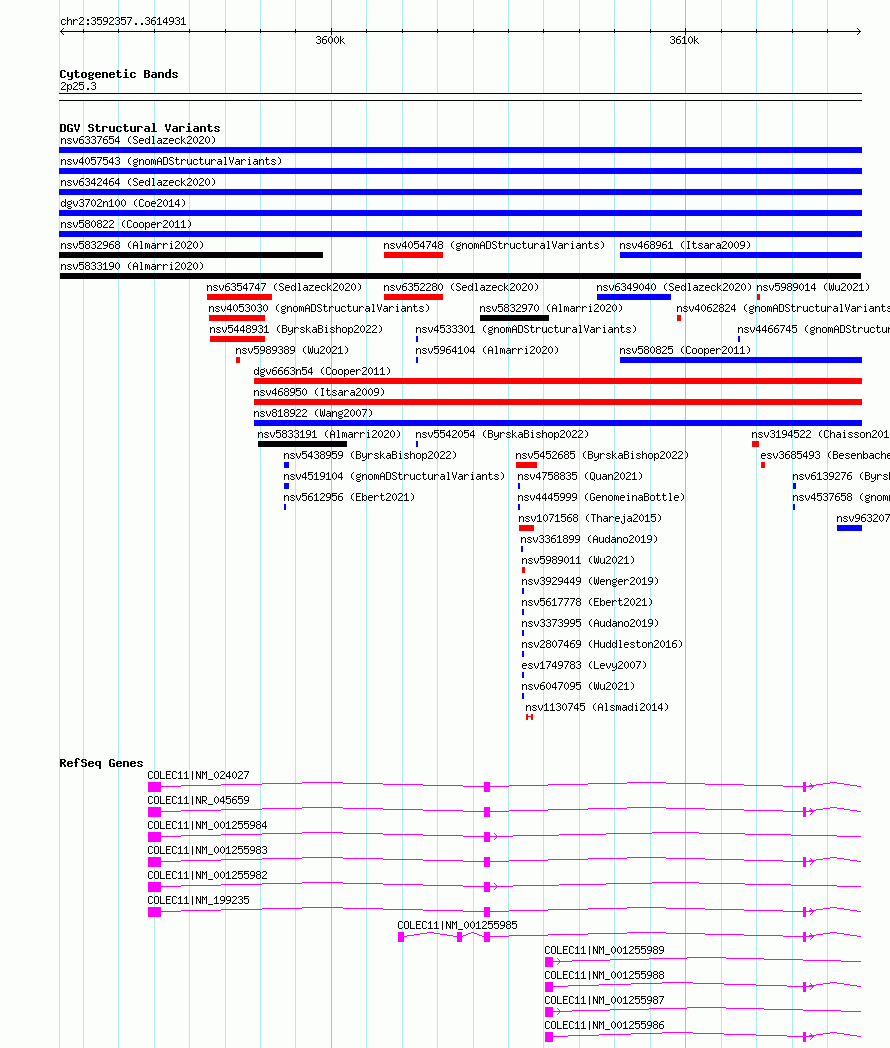Select the nsv5542054 (ByrskaBishop2022) label

point(502,434)
